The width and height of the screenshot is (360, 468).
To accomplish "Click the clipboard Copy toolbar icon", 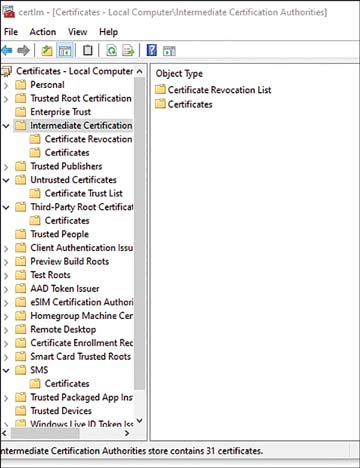I will 88,50.
